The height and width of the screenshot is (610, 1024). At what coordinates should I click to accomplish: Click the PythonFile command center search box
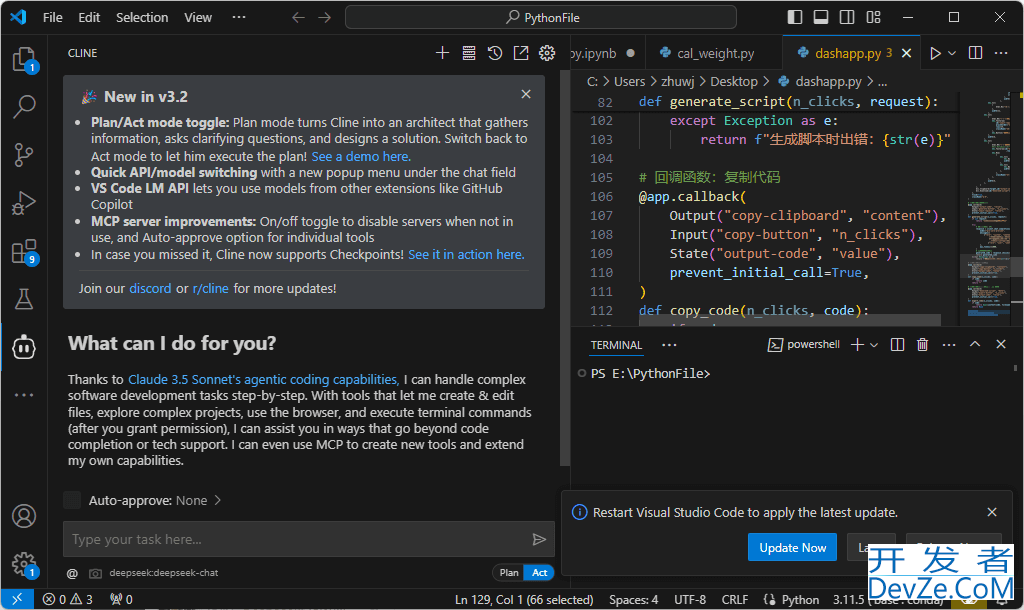541,17
